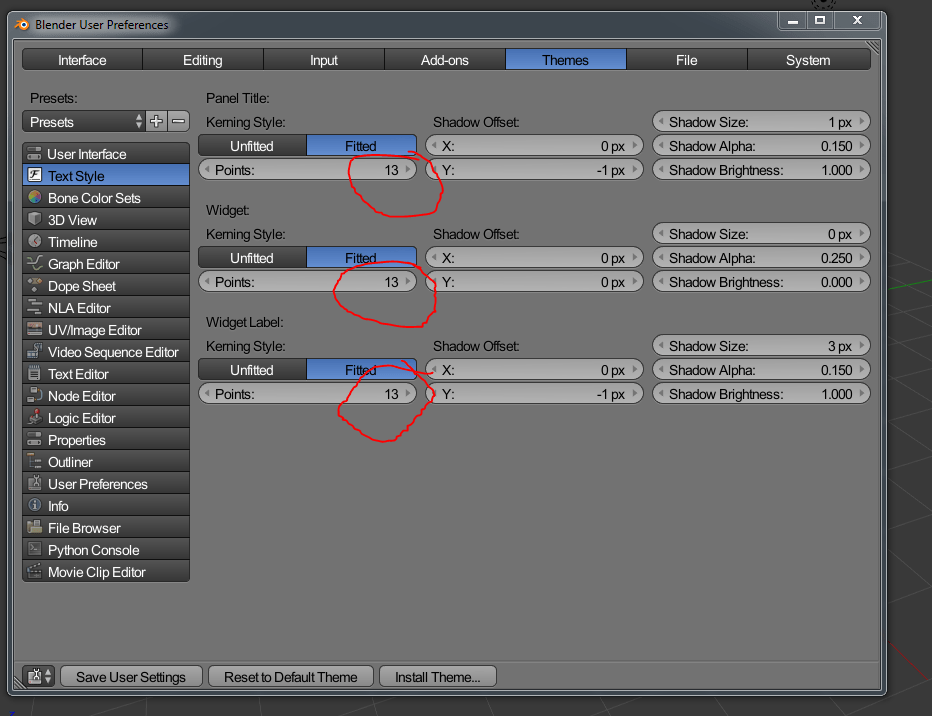Click the UV/Image Editor icon
The image size is (932, 716).
click(33, 329)
